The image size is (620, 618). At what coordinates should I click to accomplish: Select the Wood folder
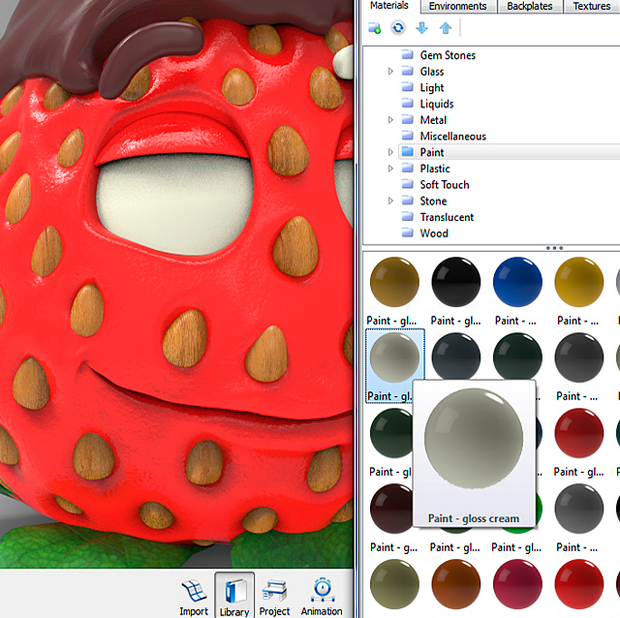pos(434,233)
